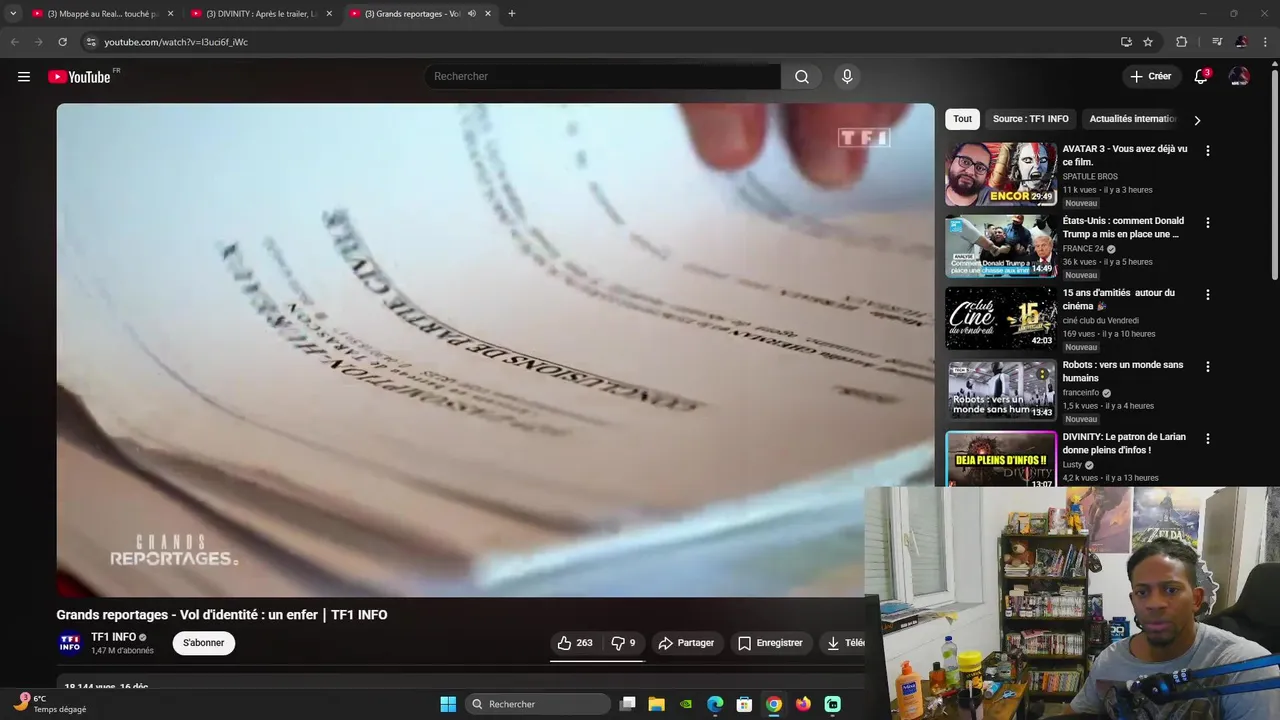This screenshot has height=720, width=1280.
Task: Close the DIVINITY trailer tab
Action: [329, 14]
